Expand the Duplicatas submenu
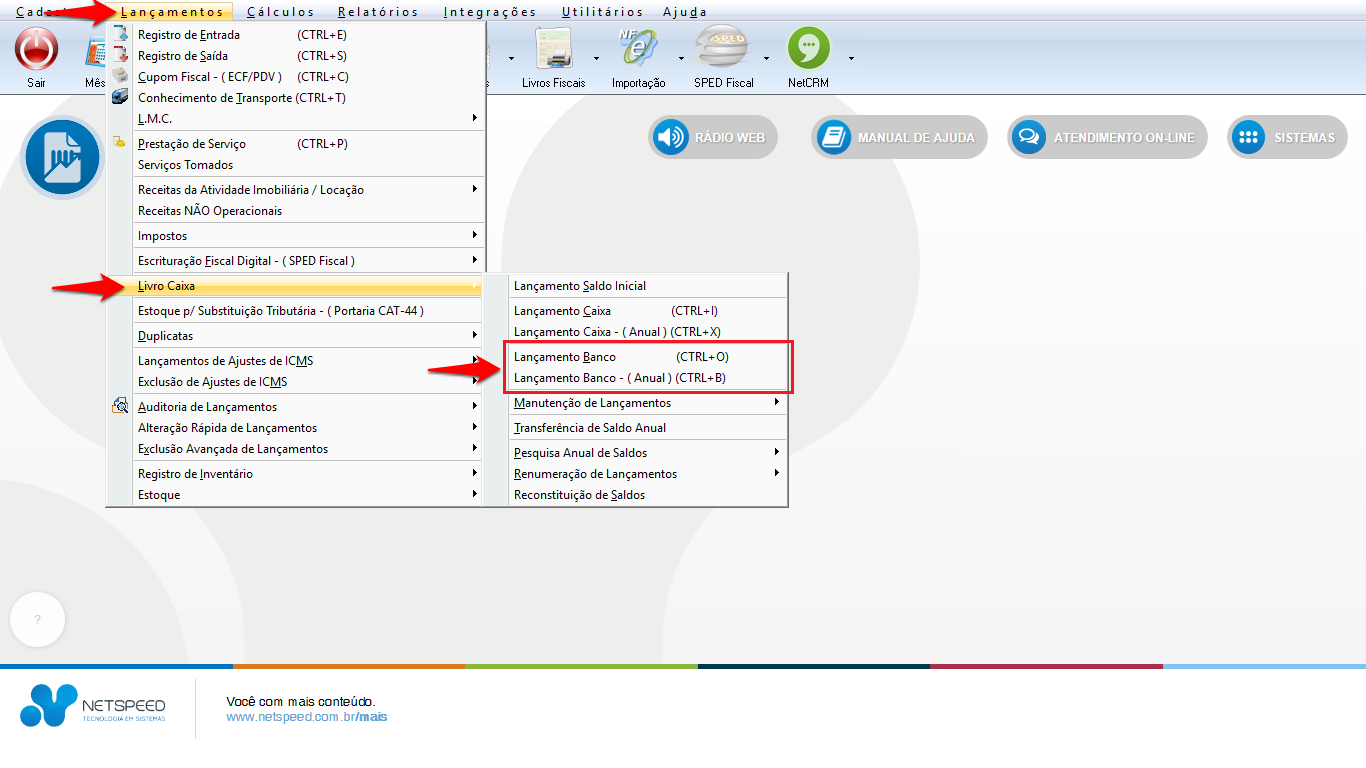The image size is (1366, 768). (475, 335)
